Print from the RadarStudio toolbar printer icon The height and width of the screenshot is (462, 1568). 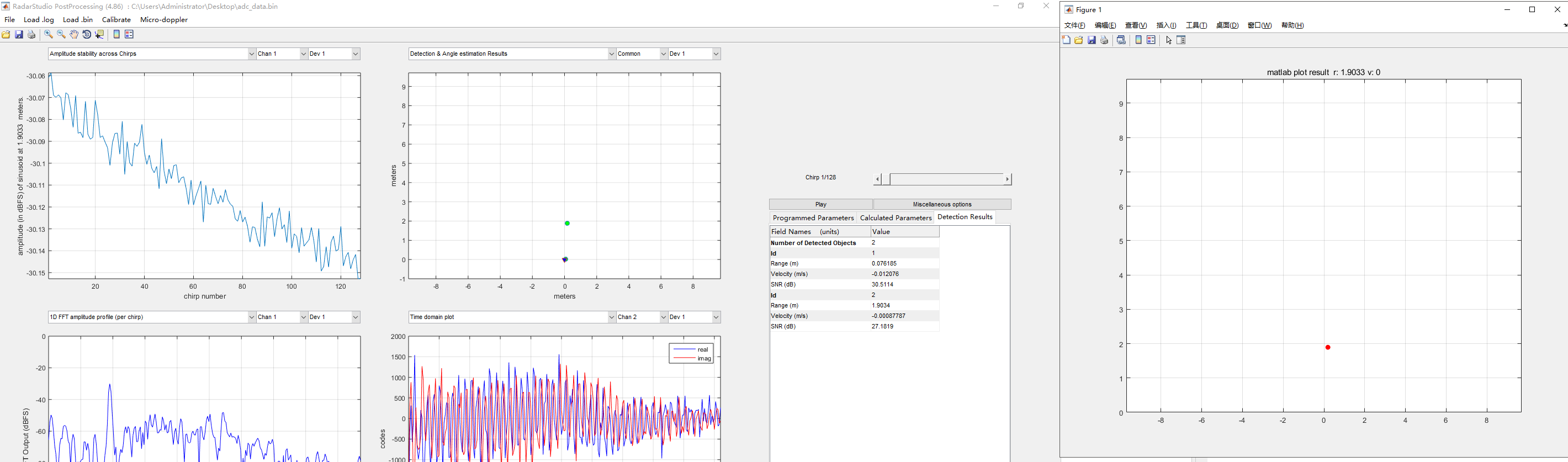point(31,35)
